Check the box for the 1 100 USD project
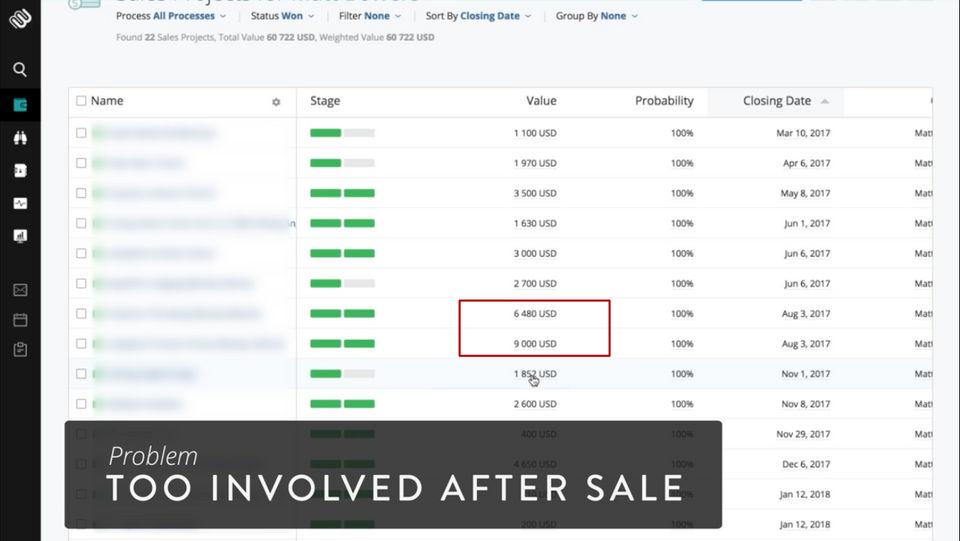 pos(81,133)
